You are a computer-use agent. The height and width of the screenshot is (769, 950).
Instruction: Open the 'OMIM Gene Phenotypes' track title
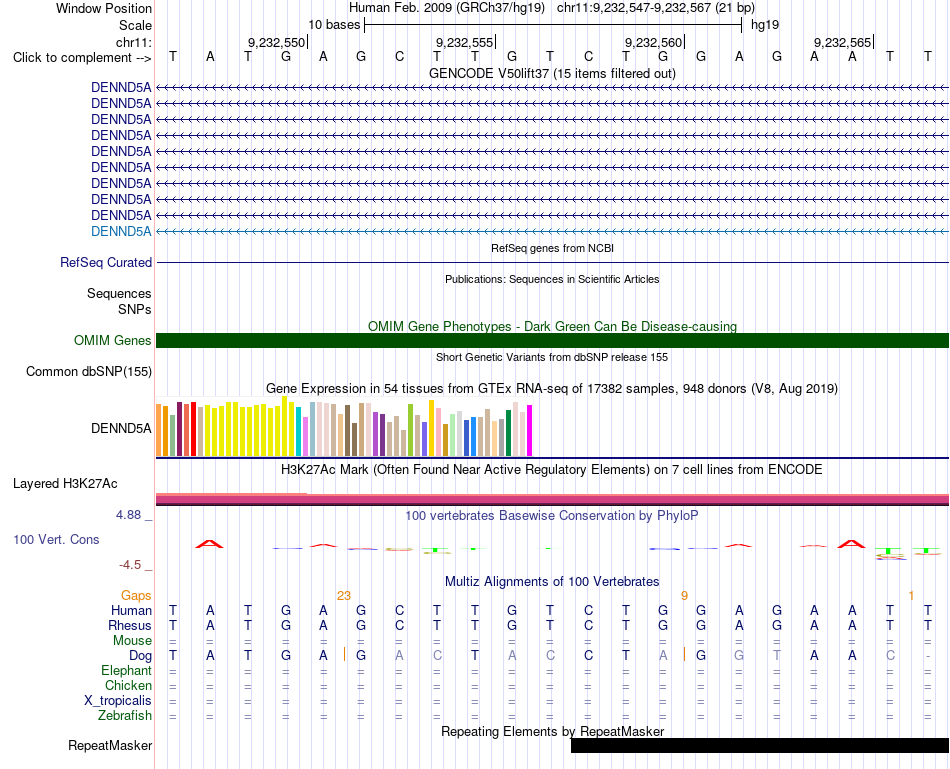pyautogui.click(x=552, y=327)
